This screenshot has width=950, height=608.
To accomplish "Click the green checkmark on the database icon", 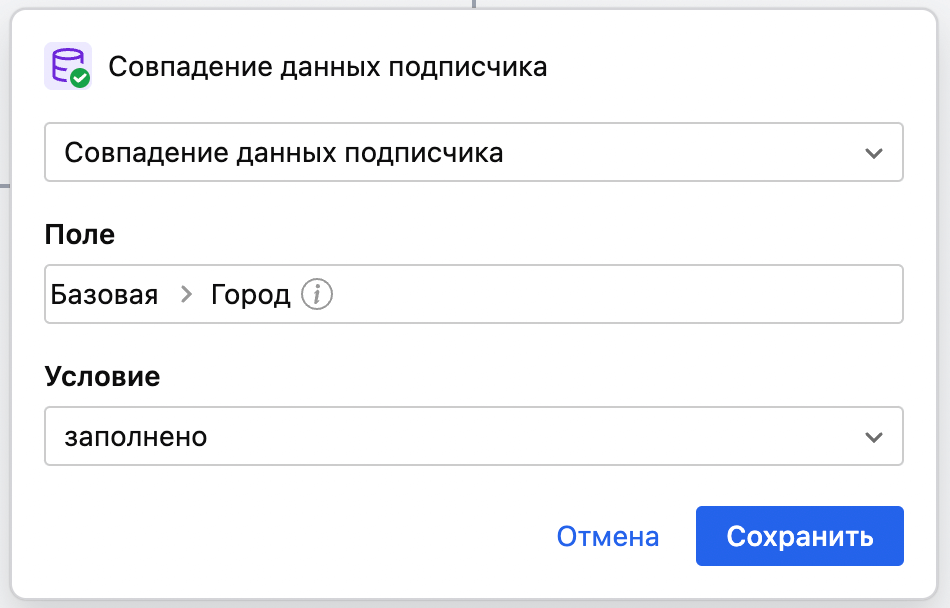I will point(80,78).
